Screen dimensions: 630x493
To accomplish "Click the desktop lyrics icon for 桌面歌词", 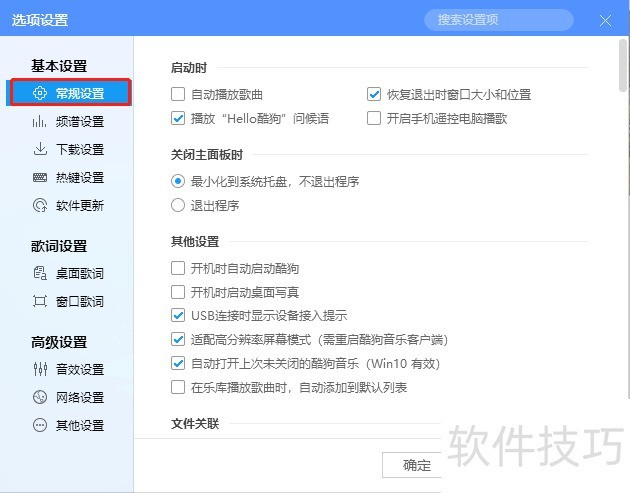I will [x=40, y=273].
